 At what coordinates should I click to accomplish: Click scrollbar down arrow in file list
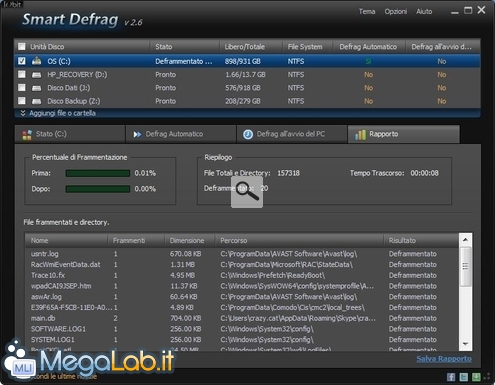[x=466, y=344]
